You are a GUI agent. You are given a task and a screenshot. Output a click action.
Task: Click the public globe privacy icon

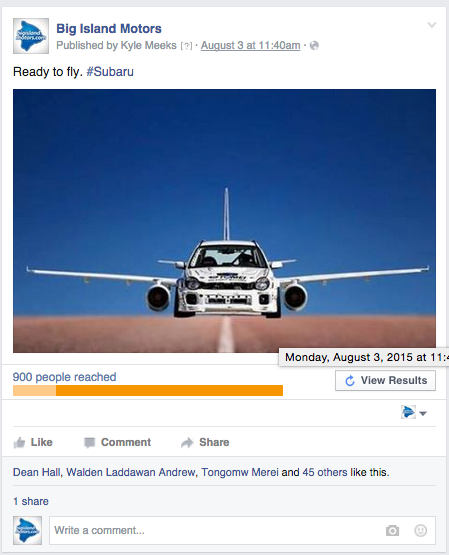[x=314, y=45]
